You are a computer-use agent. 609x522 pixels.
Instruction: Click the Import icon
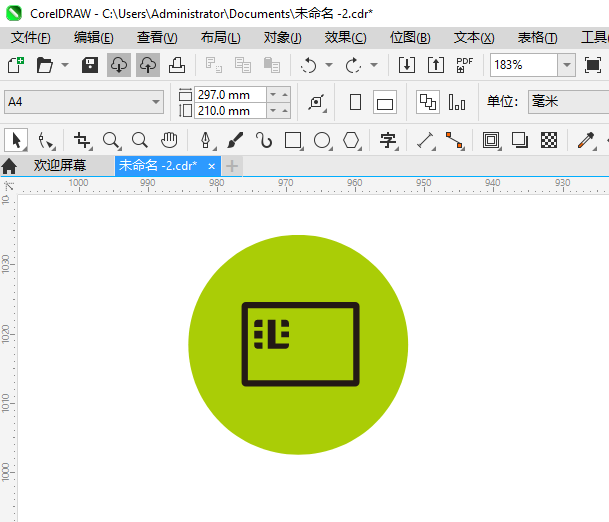(407, 65)
